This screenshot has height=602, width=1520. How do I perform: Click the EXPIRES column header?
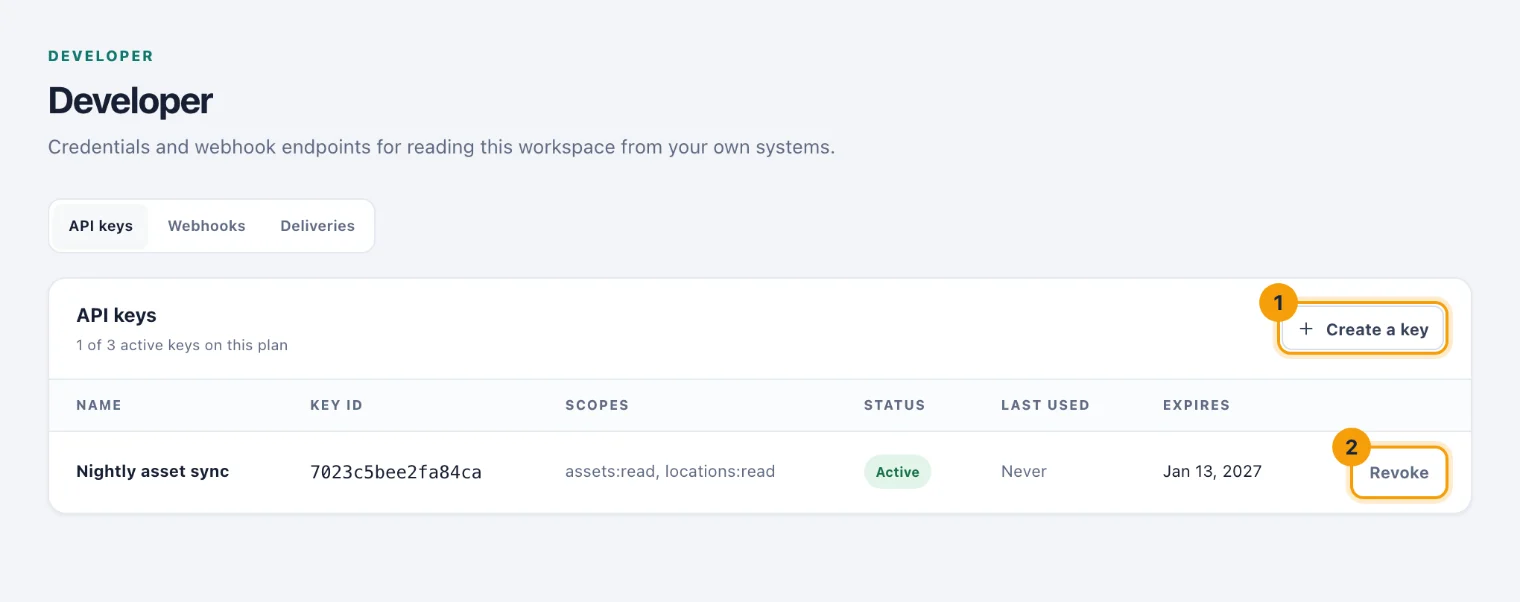pos(1196,405)
